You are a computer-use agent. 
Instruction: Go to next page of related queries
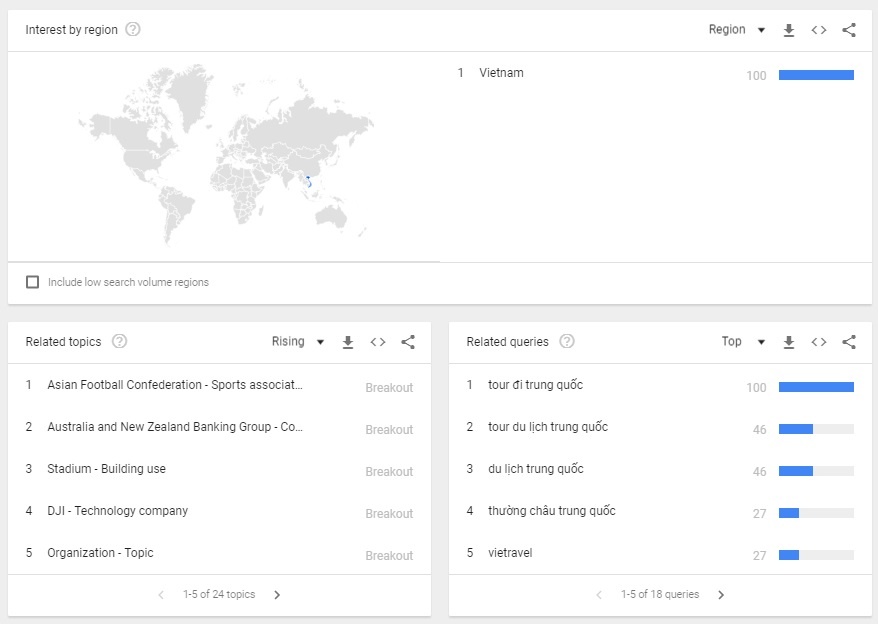[721, 595]
